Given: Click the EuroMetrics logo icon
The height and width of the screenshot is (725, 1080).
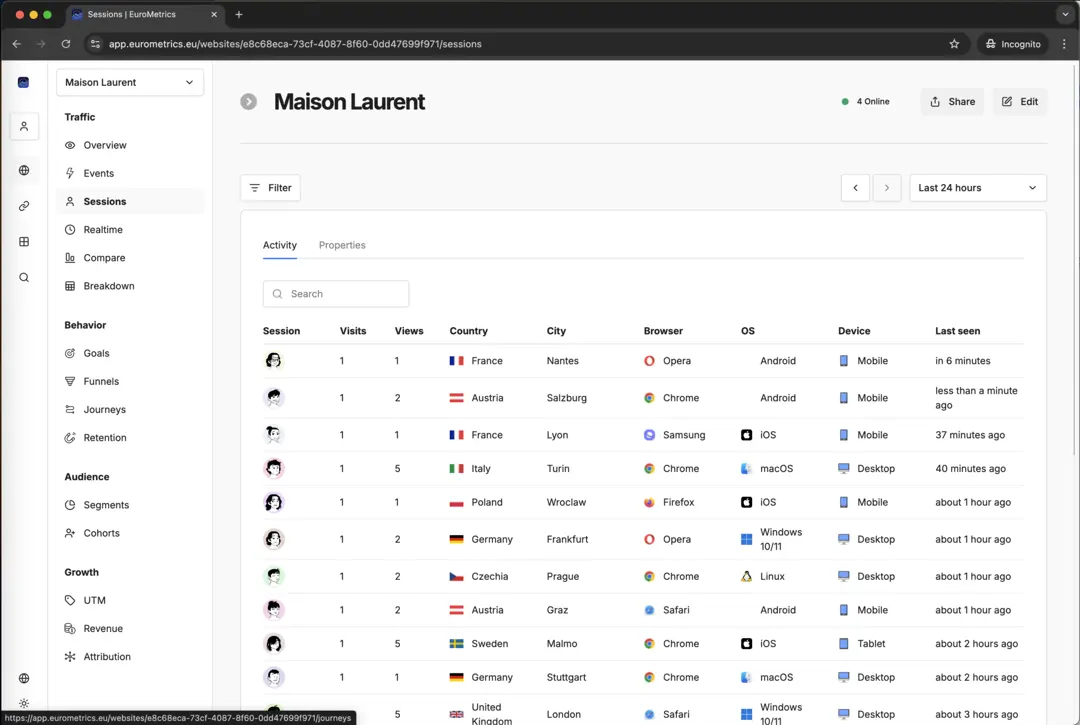Looking at the screenshot, I should point(23,82).
